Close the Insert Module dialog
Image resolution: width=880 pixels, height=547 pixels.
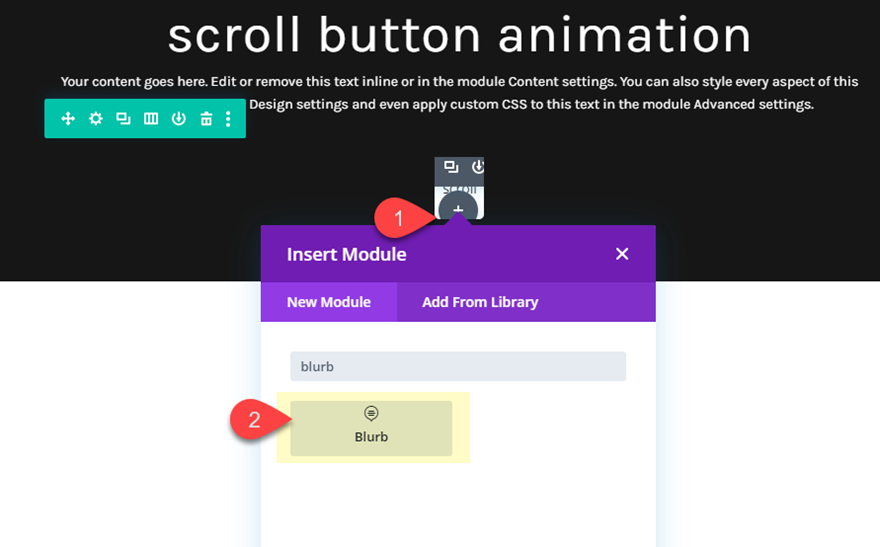click(622, 254)
